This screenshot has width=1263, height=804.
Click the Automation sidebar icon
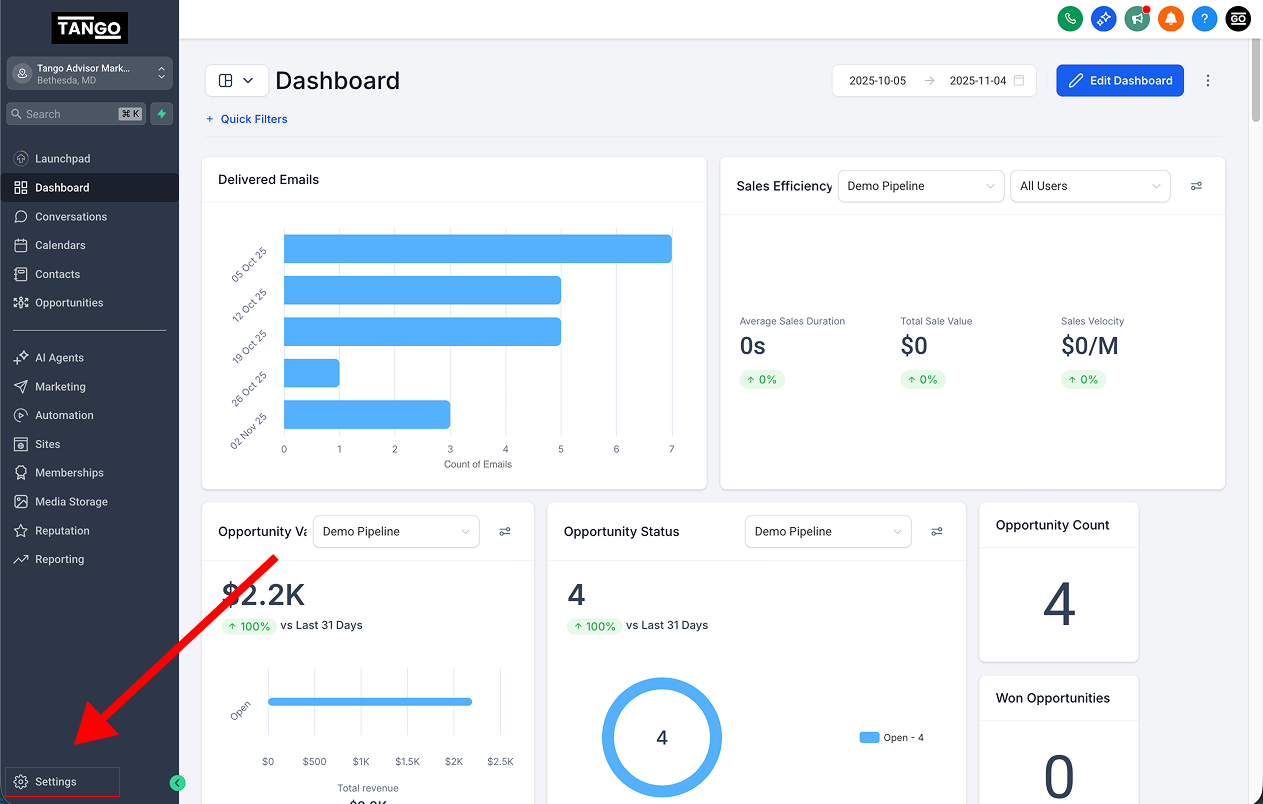pyautogui.click(x=21, y=415)
